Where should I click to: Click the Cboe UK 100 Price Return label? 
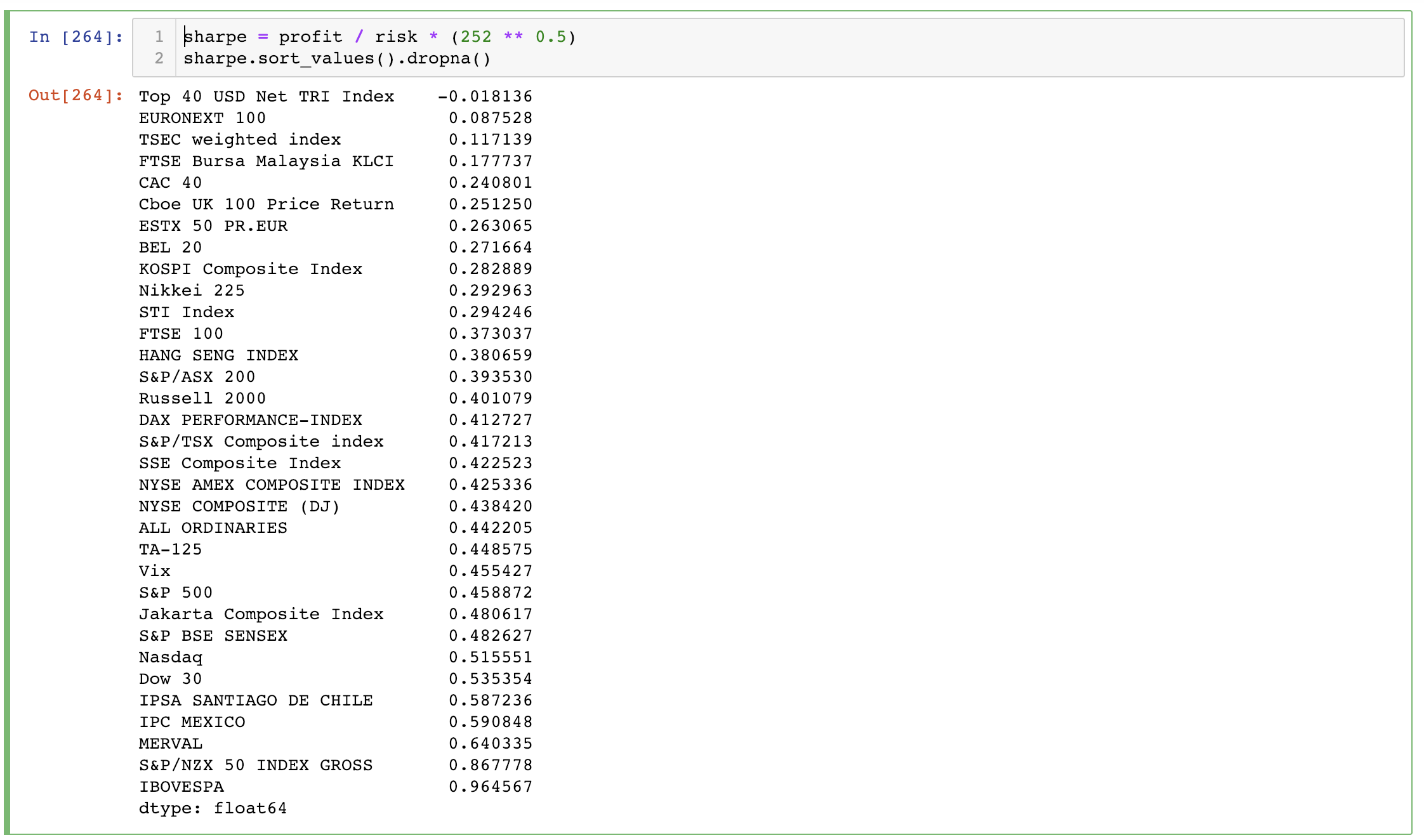[267, 204]
